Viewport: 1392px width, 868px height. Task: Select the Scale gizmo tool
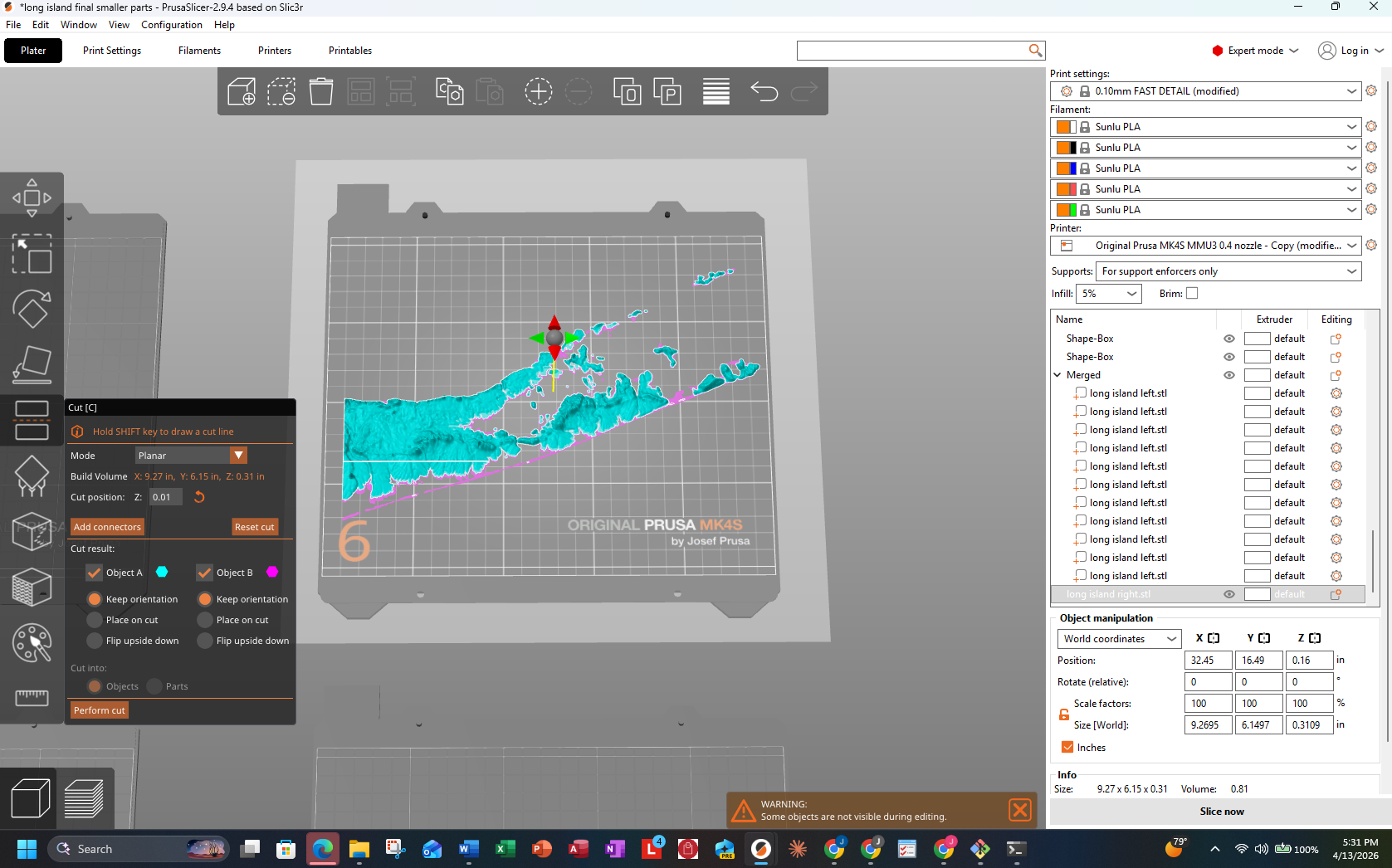(32, 254)
